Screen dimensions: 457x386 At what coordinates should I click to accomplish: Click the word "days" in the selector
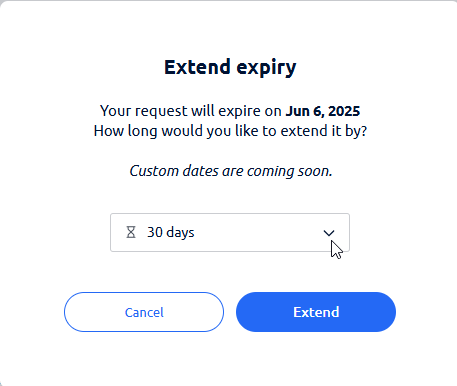180,233
